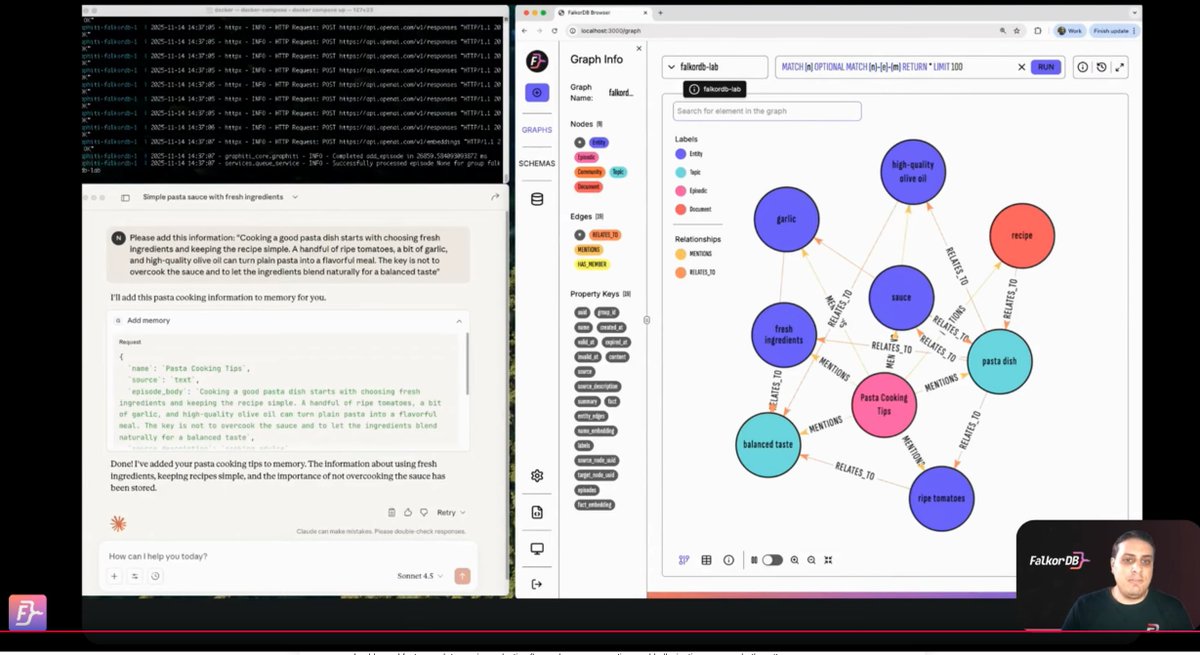
Task: Click the purple create graph button
Action: (x=537, y=93)
